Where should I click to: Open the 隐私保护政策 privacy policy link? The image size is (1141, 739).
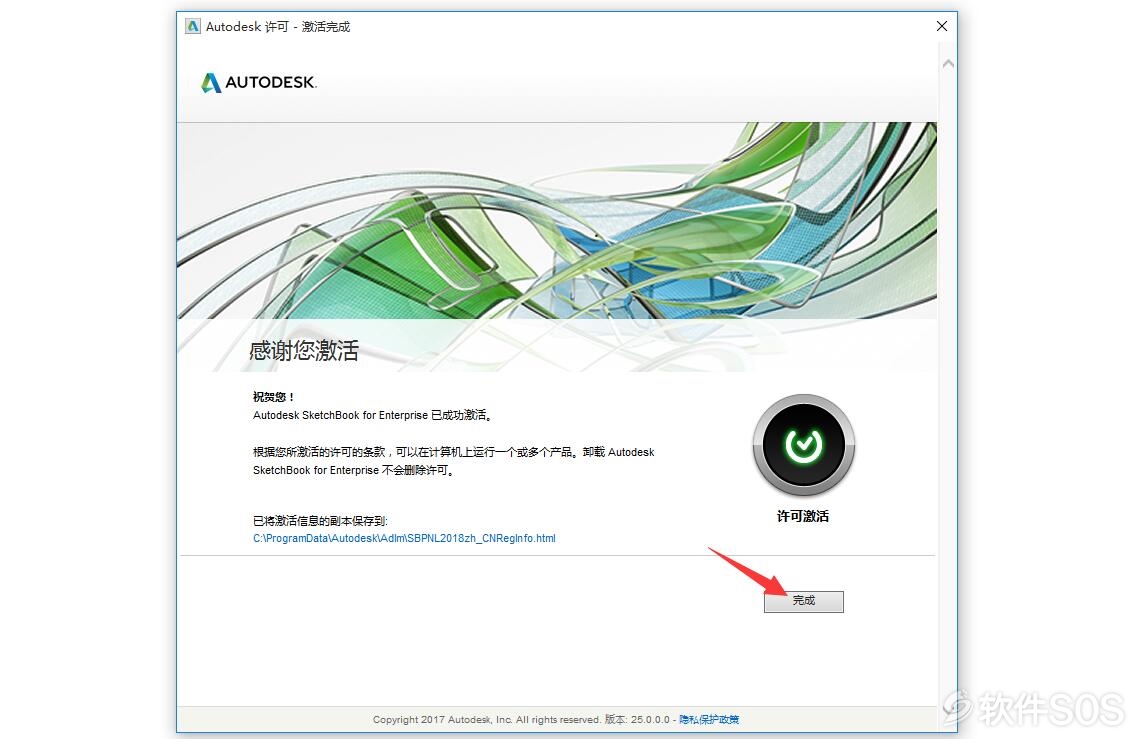709,719
